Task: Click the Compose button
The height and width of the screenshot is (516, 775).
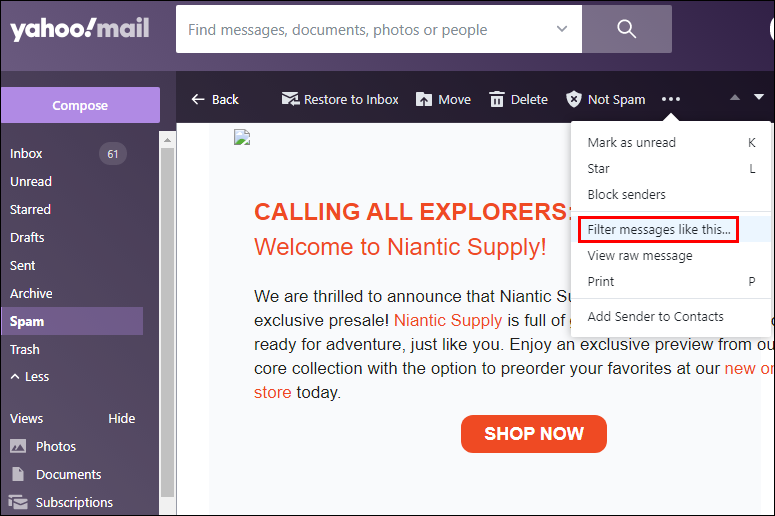Action: pyautogui.click(x=80, y=105)
